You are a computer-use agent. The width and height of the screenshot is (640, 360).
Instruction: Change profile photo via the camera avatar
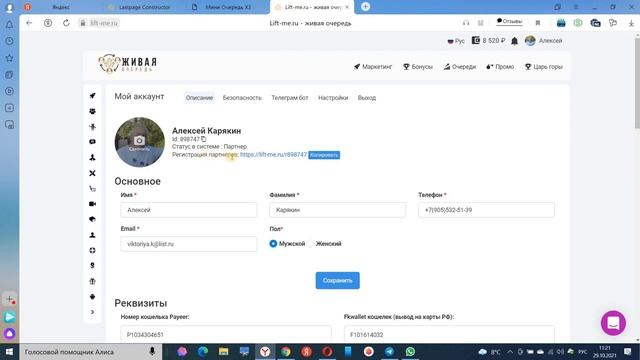(x=140, y=142)
